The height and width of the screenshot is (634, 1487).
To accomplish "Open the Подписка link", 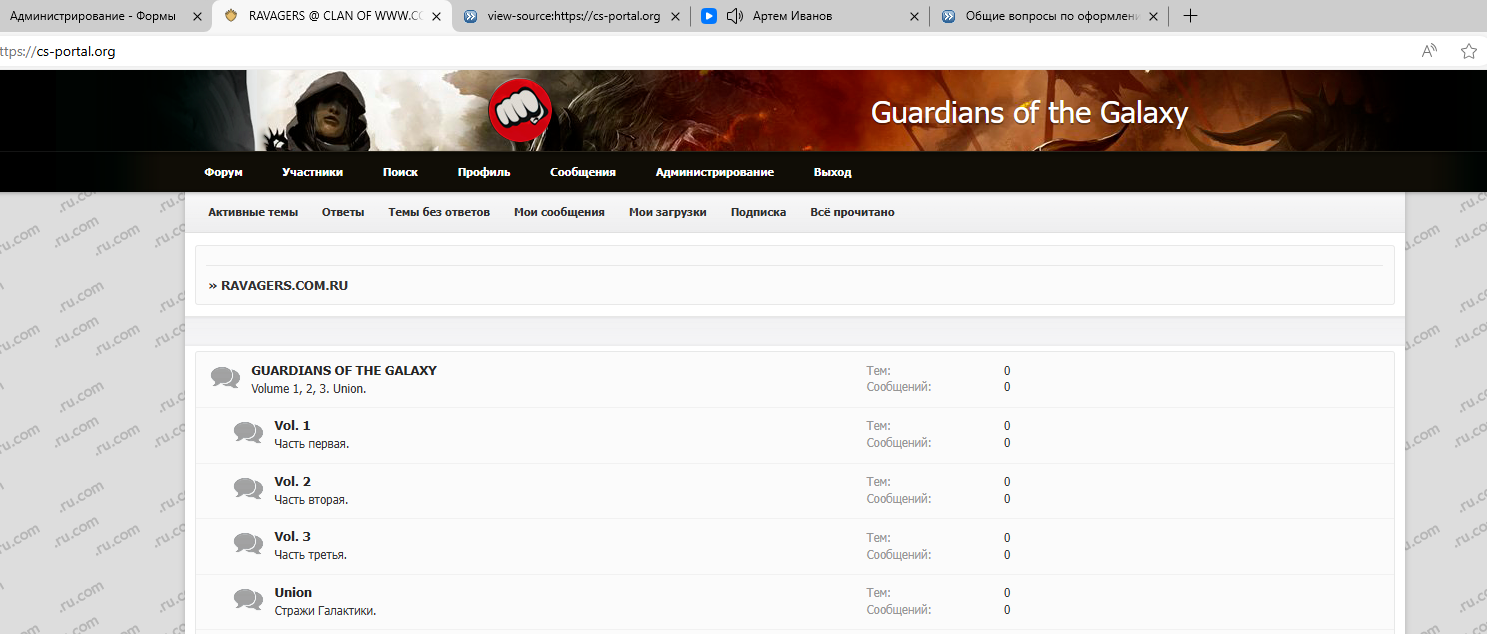I will (x=758, y=212).
